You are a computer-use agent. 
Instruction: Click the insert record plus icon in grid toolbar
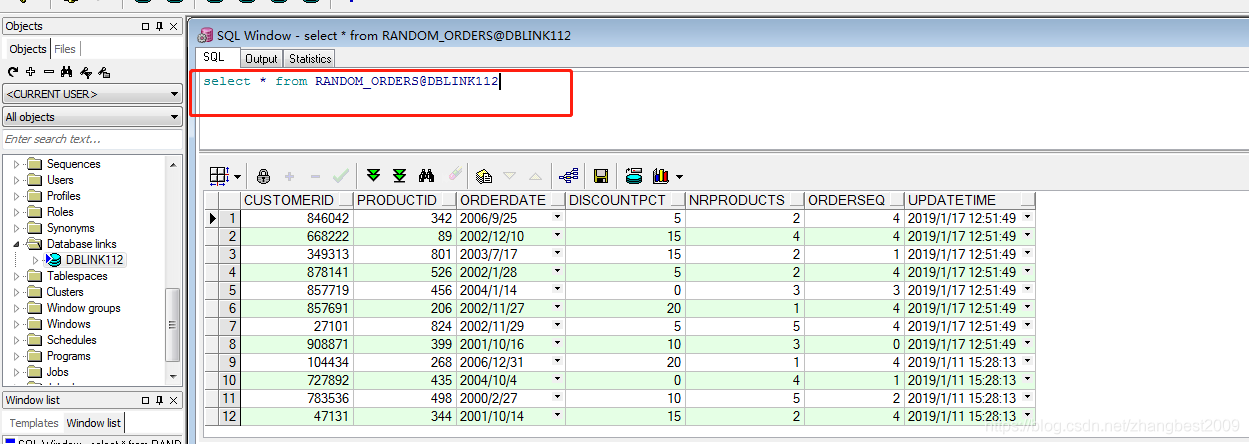pos(290,176)
